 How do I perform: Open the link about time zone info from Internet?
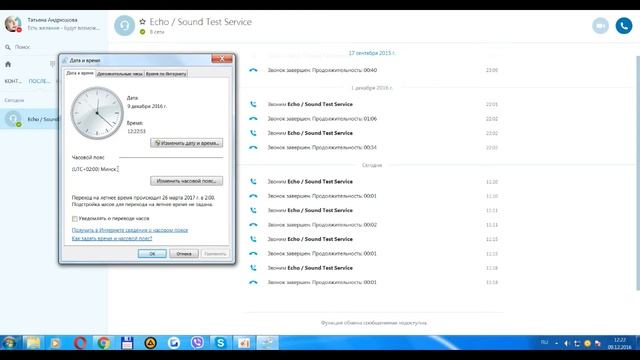(x=130, y=230)
